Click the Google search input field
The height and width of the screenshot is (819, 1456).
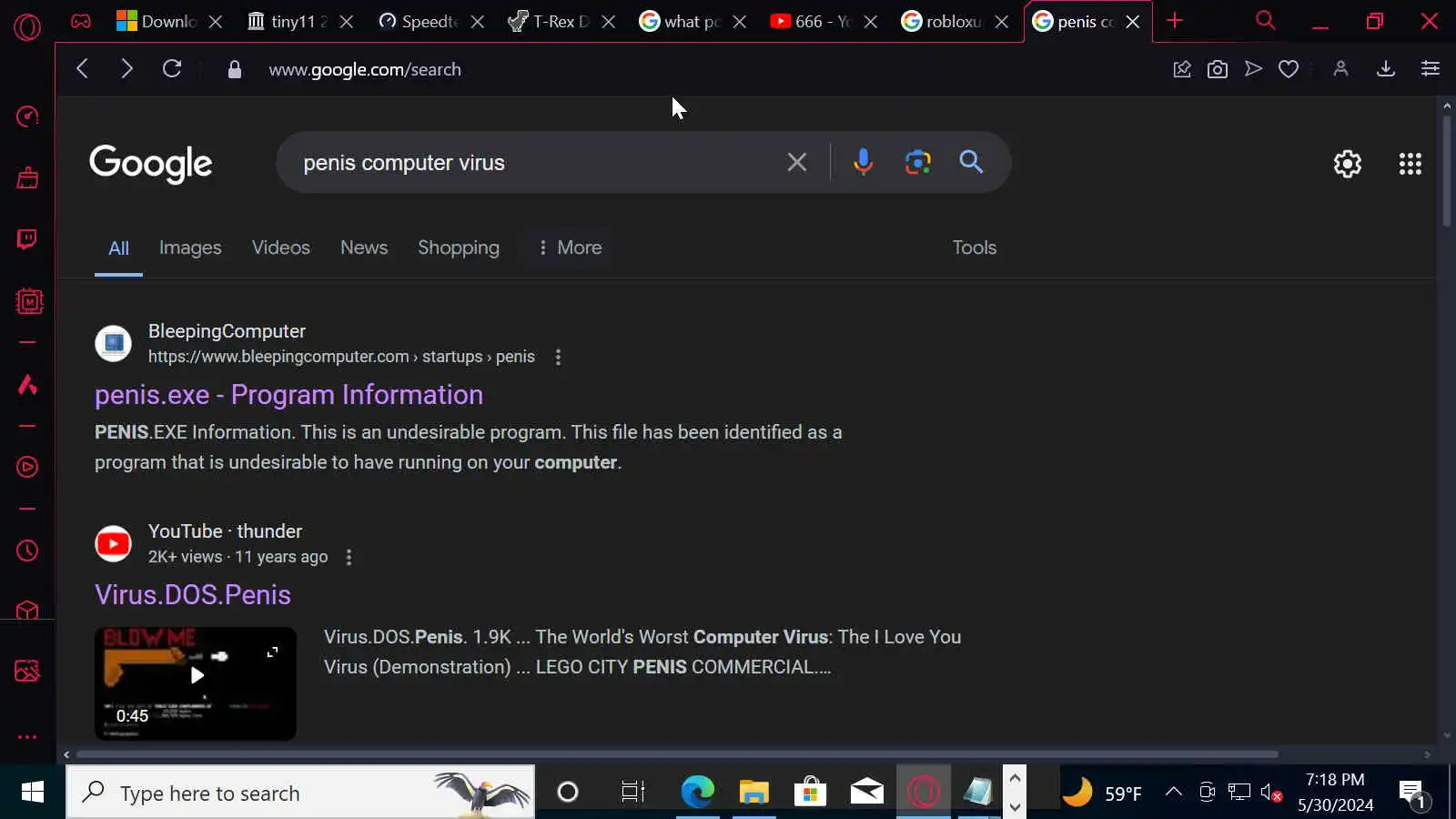[x=537, y=163]
